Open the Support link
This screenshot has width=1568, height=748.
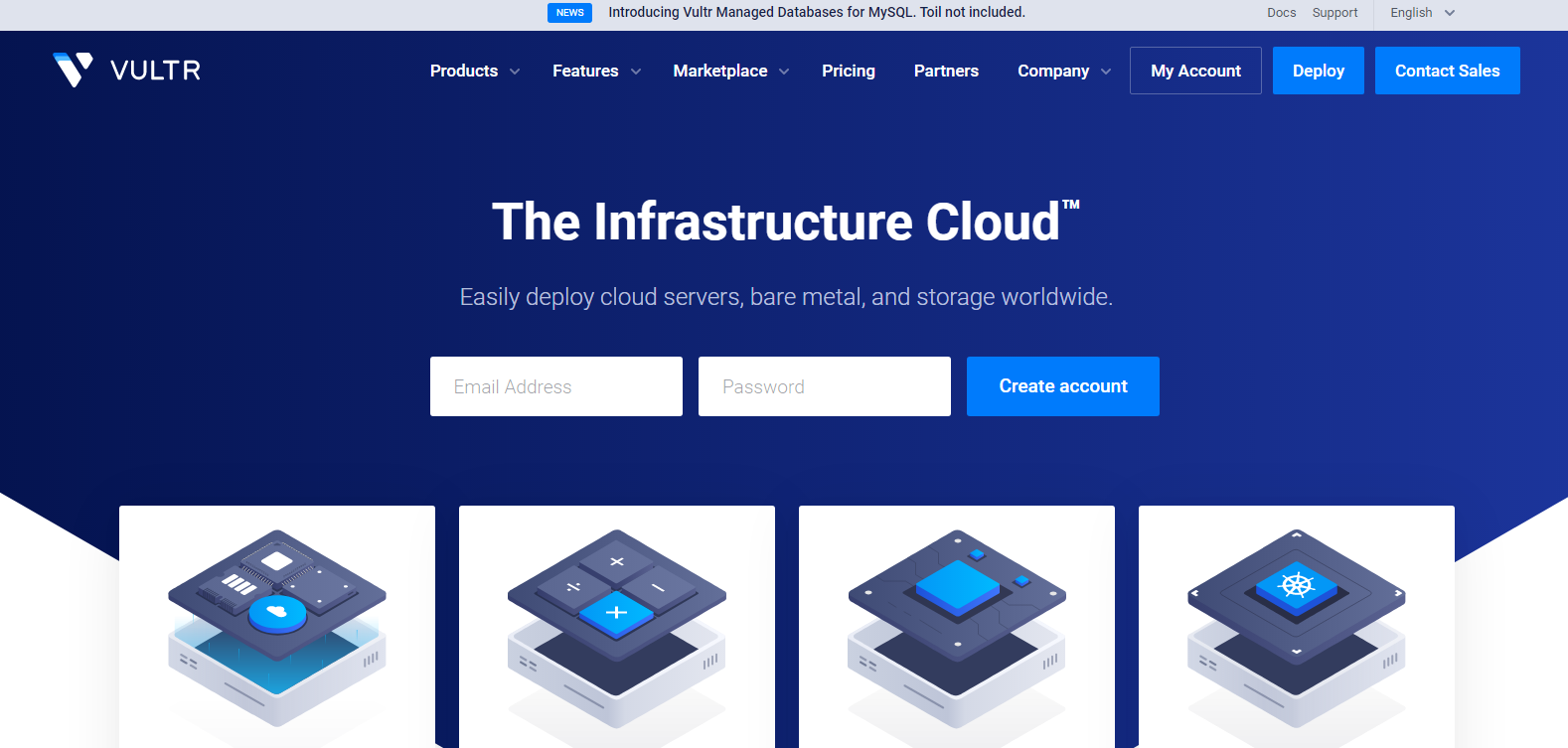coord(1334,13)
